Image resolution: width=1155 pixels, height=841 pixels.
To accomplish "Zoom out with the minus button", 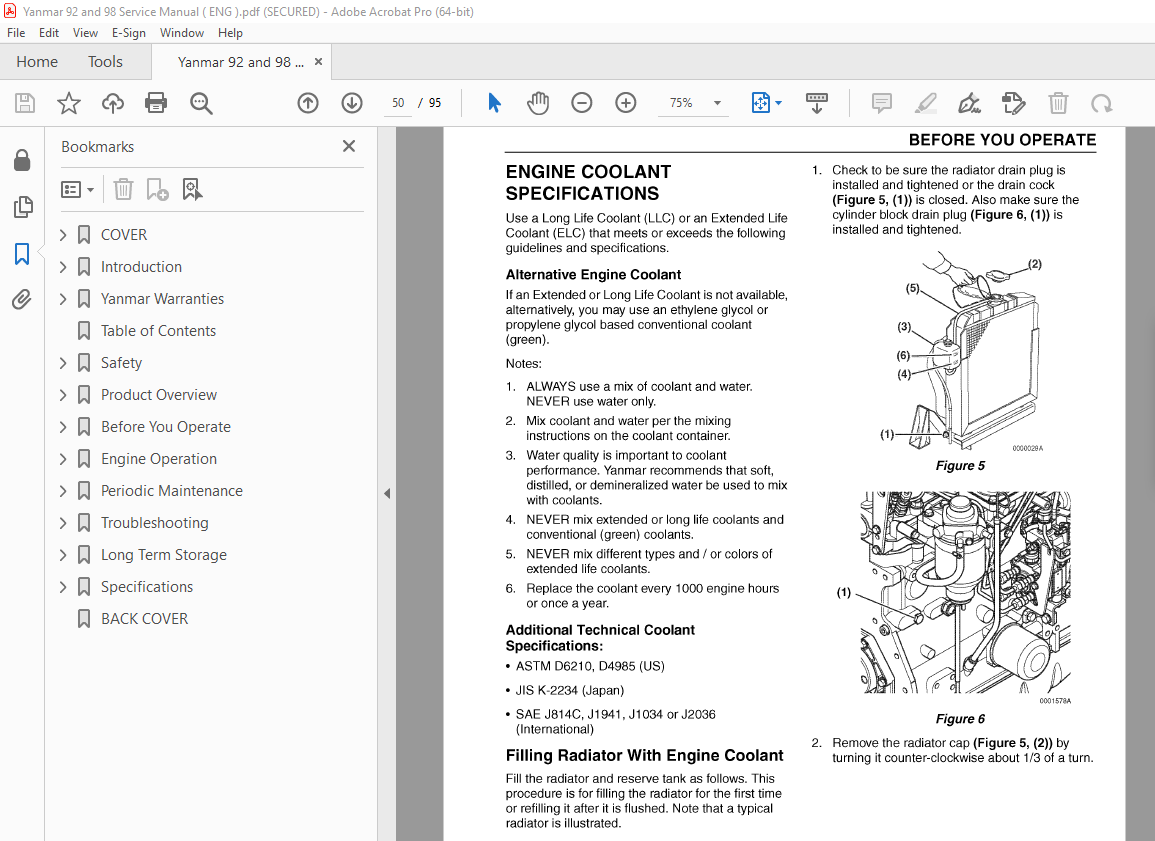I will pyautogui.click(x=582, y=103).
